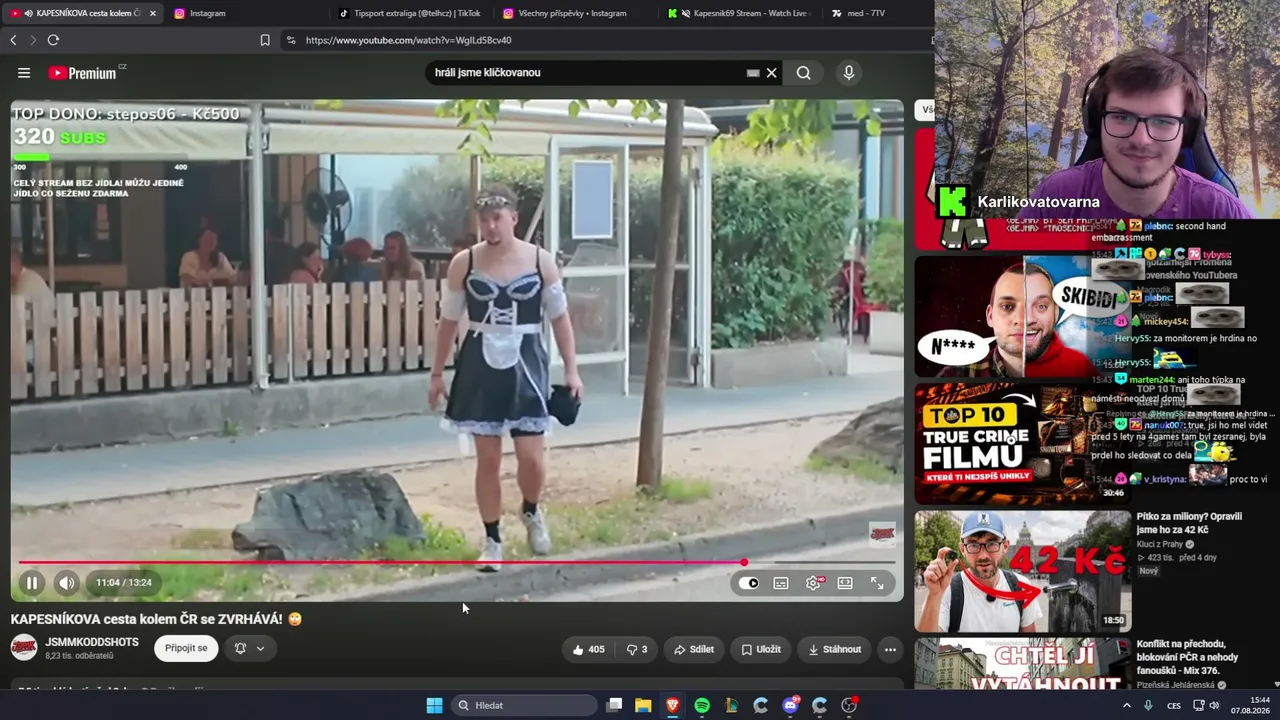Open site settings icon in the address bar
The width and height of the screenshot is (1280, 720).
291,40
